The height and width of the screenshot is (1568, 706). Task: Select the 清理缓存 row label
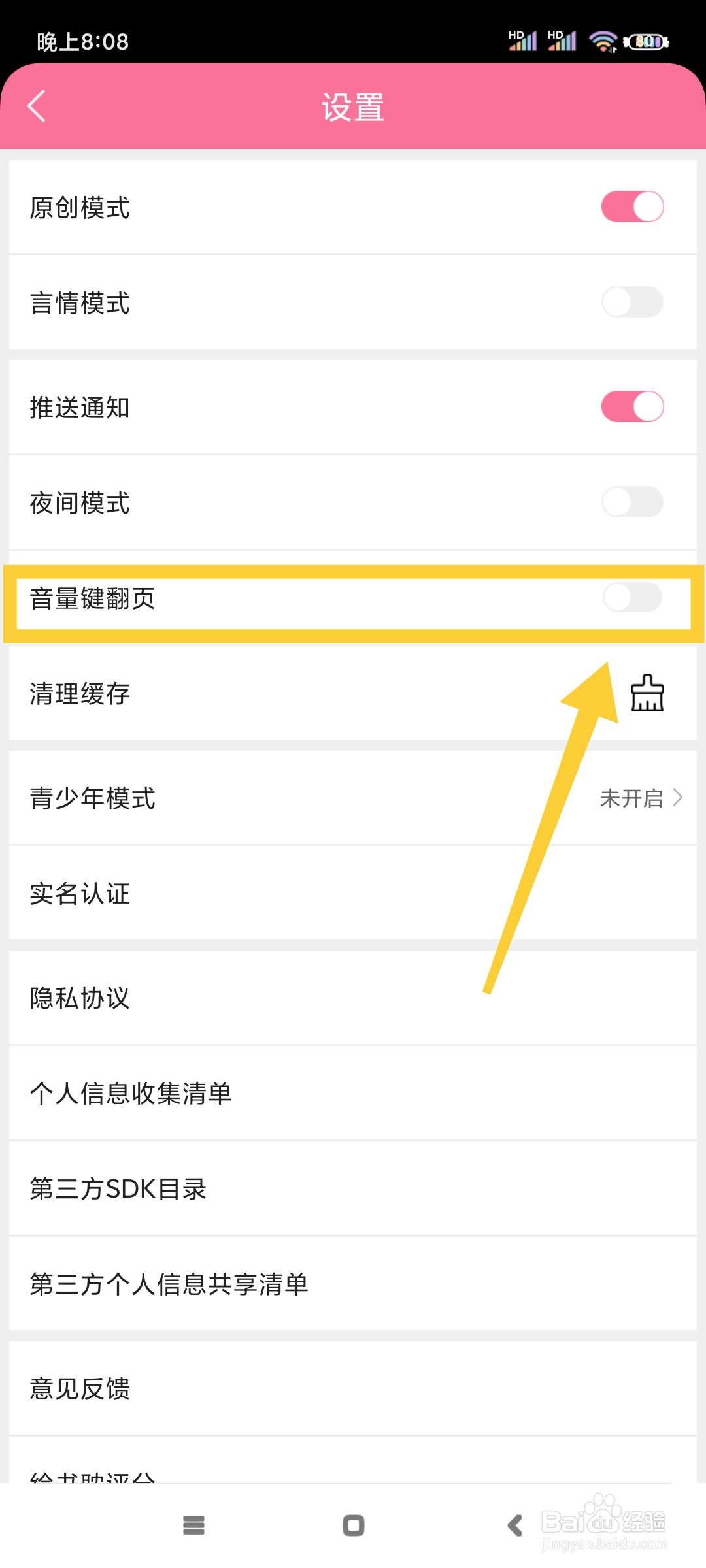(80, 694)
